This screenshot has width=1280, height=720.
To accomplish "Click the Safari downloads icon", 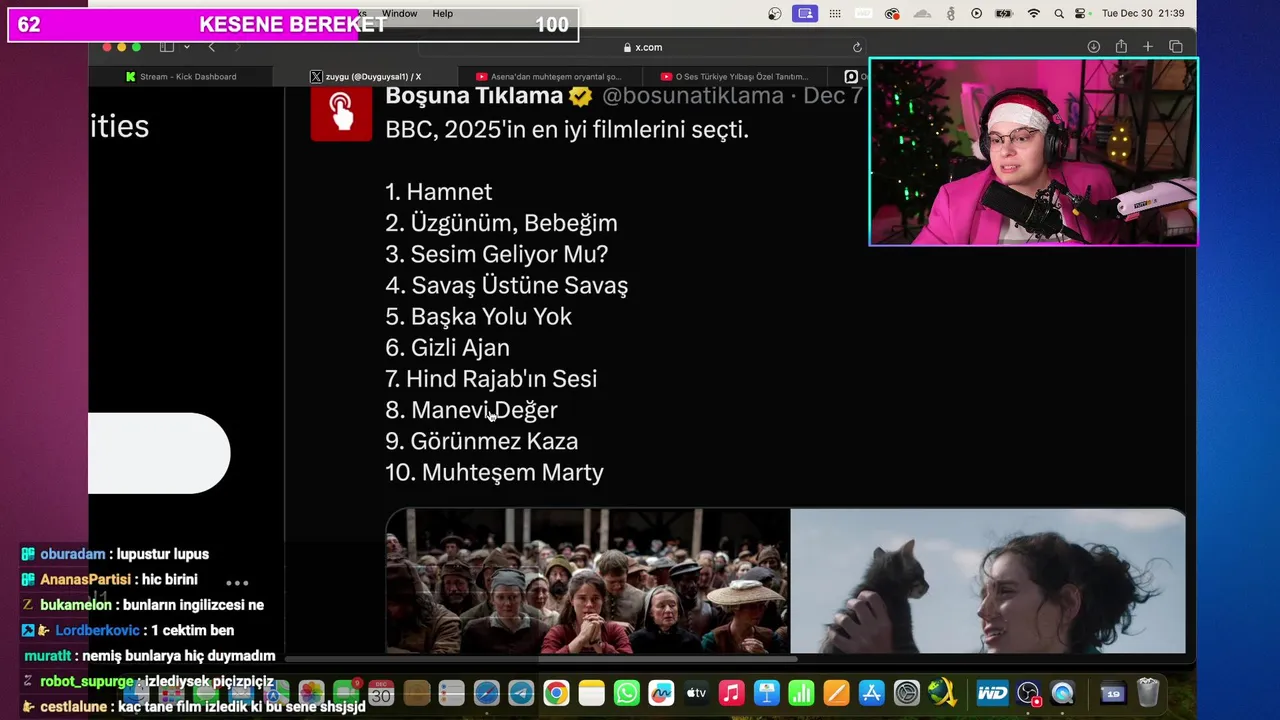I will [x=1093, y=47].
